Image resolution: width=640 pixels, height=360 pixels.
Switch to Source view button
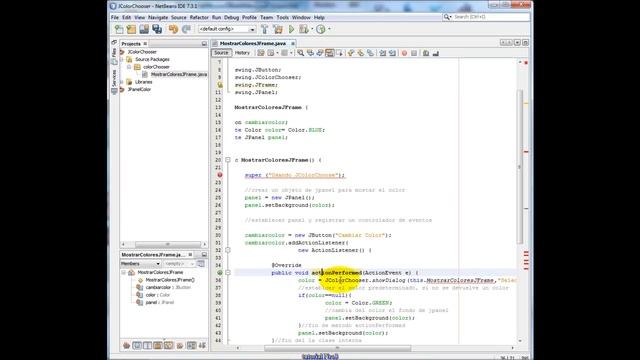click(x=221, y=53)
